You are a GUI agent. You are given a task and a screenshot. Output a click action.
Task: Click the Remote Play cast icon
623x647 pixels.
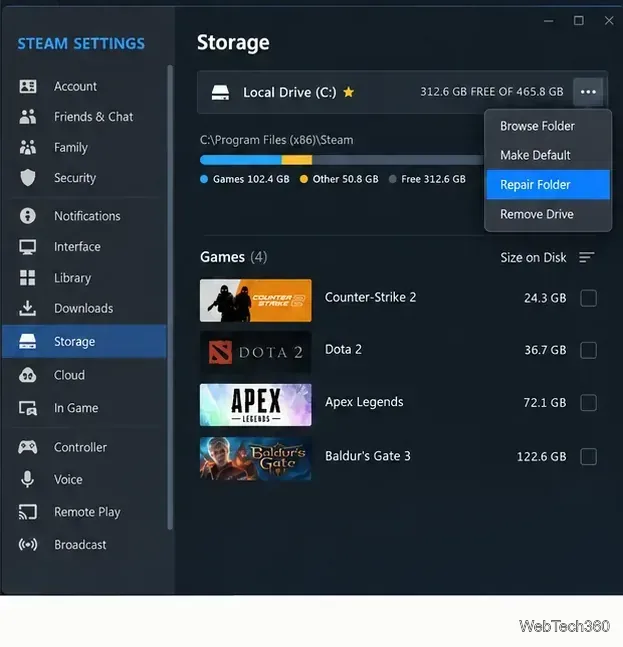coord(28,512)
